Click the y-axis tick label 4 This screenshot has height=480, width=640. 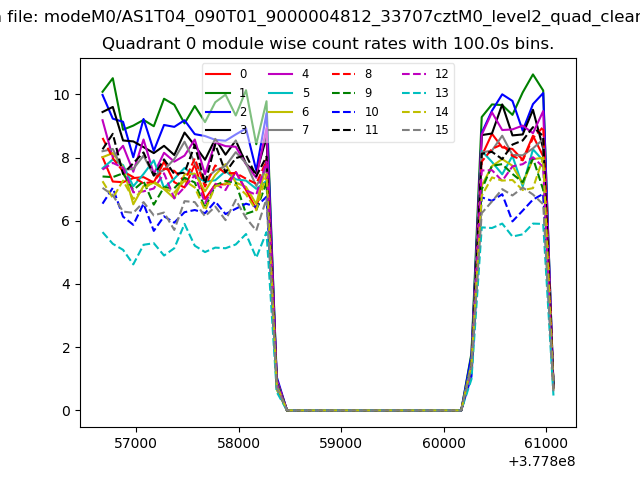(64, 285)
